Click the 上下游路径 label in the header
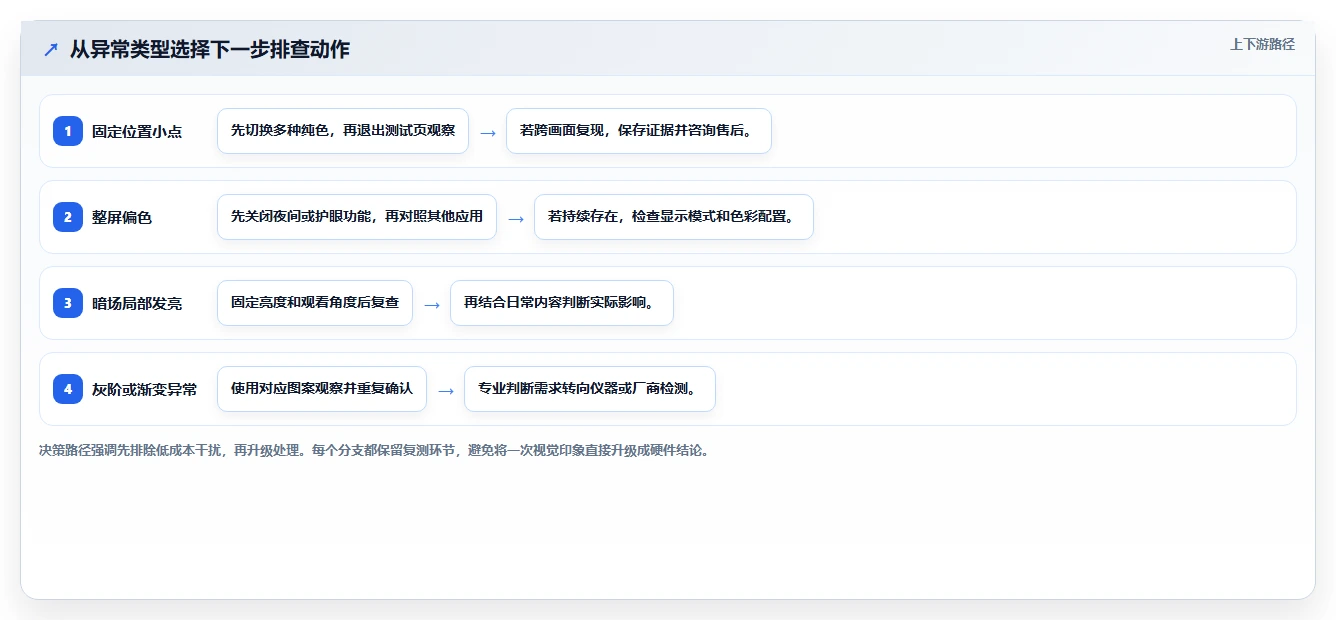The height and width of the screenshot is (620, 1336). coord(1262,44)
